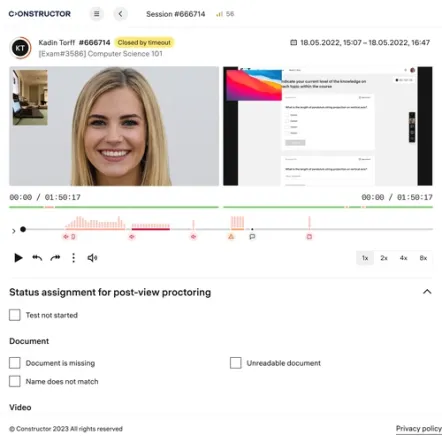Viewport: 442px width, 442px height.
Task: Set playback speed to 1x
Action: [365, 258]
